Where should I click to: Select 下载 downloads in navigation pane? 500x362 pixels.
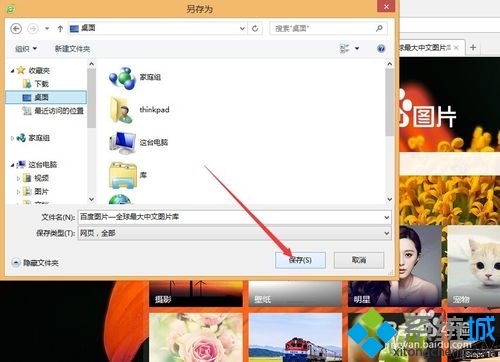click(35, 84)
